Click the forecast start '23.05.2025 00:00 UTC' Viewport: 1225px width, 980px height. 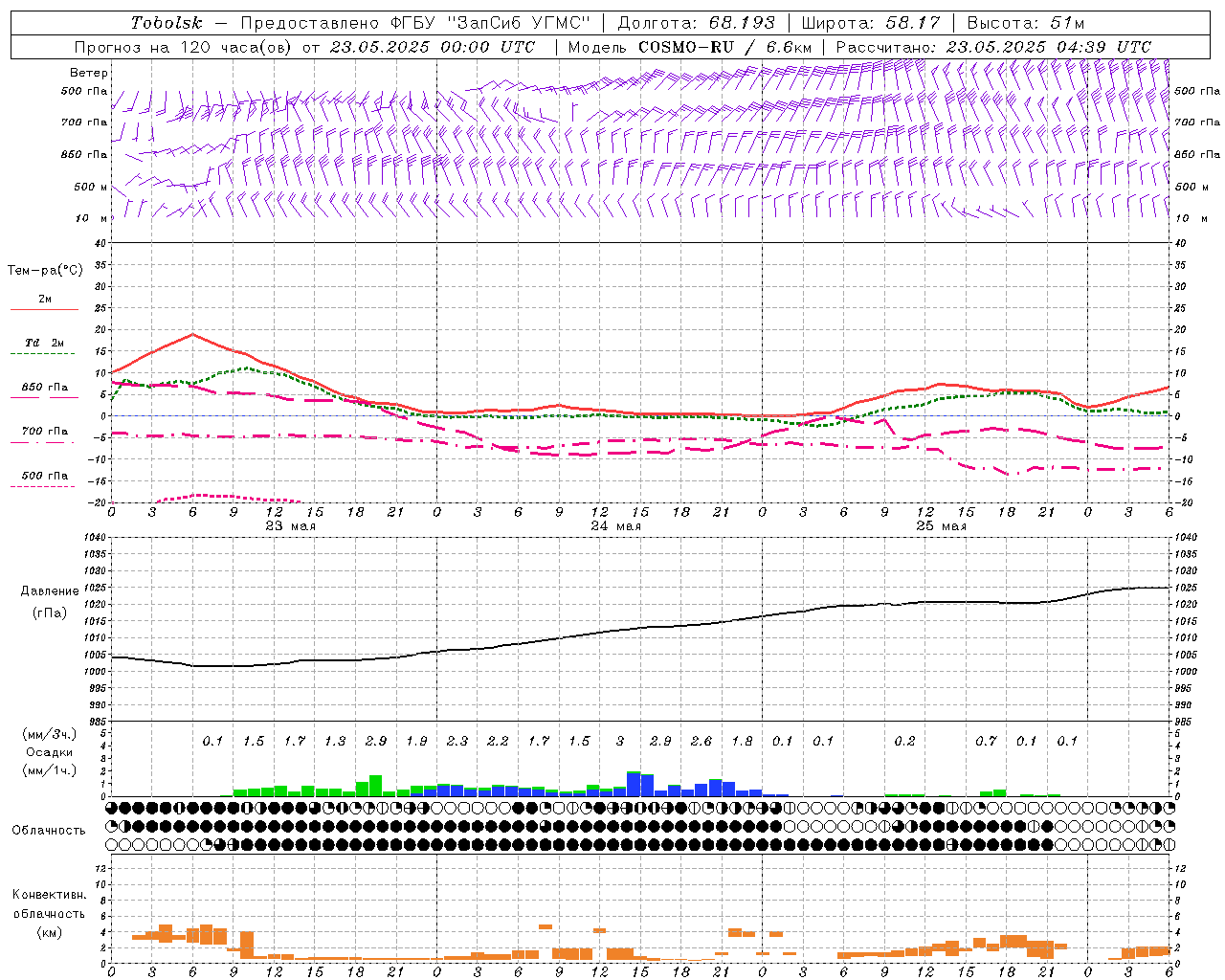click(x=433, y=47)
